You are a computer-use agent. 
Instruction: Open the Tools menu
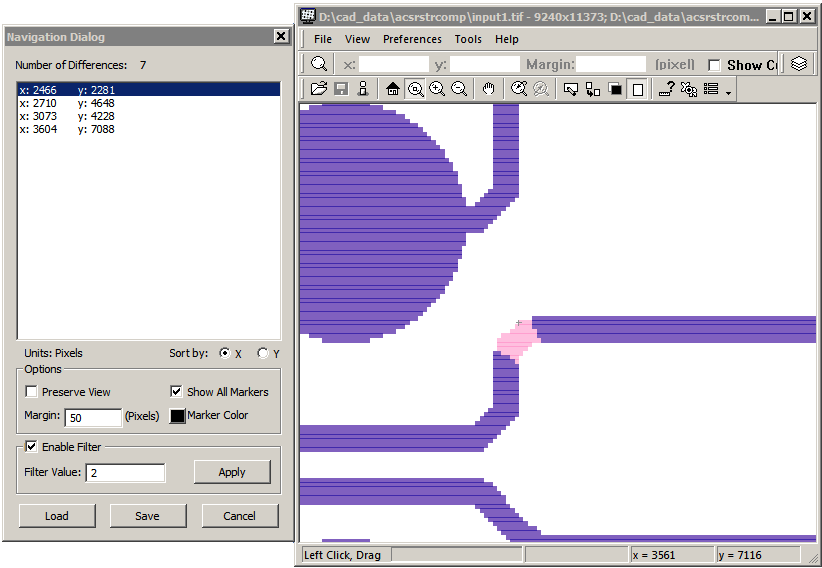tap(468, 39)
